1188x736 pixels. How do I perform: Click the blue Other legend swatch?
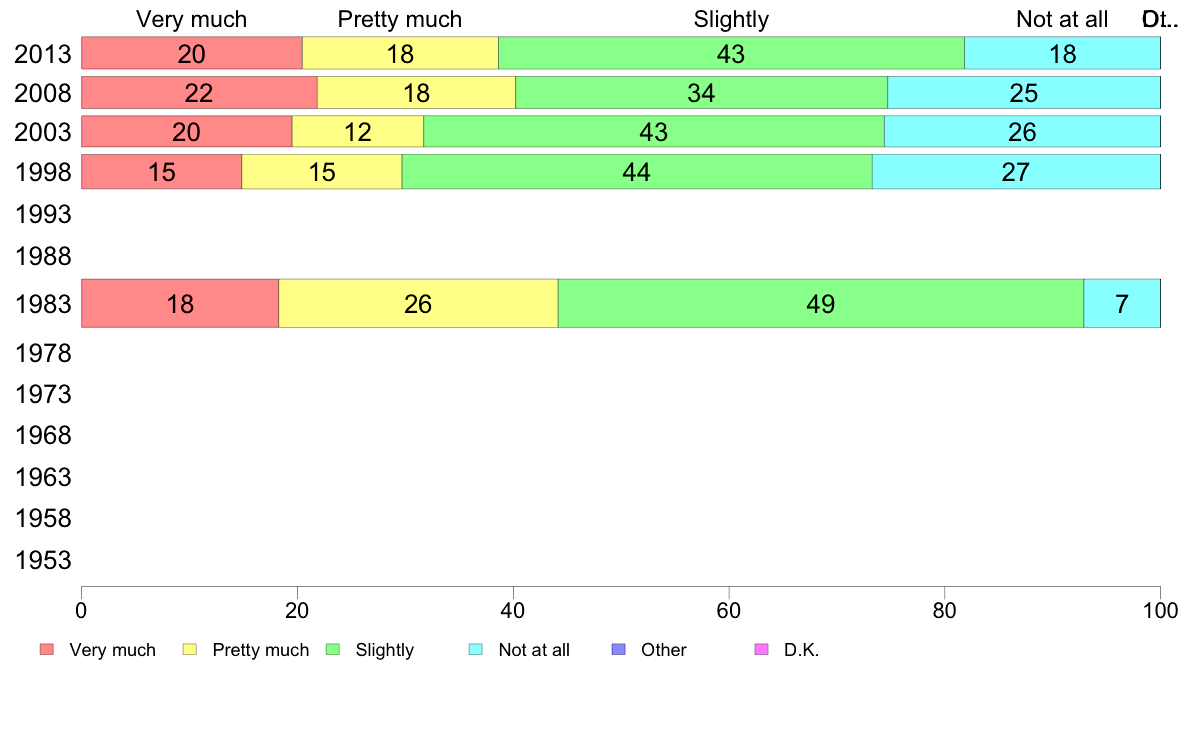(x=618, y=650)
